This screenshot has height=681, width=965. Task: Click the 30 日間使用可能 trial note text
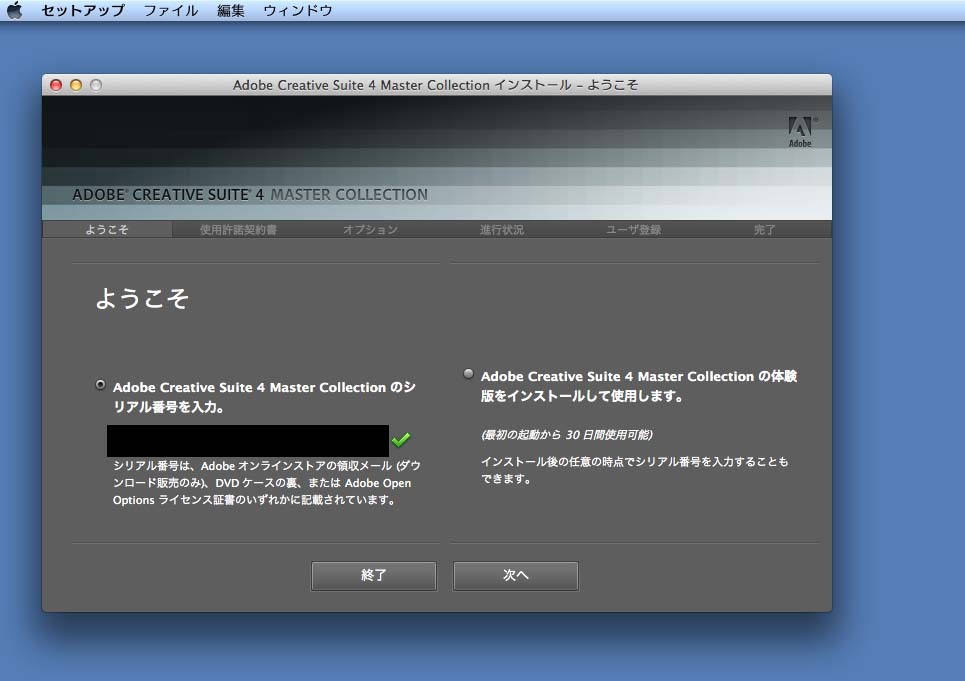[567, 435]
